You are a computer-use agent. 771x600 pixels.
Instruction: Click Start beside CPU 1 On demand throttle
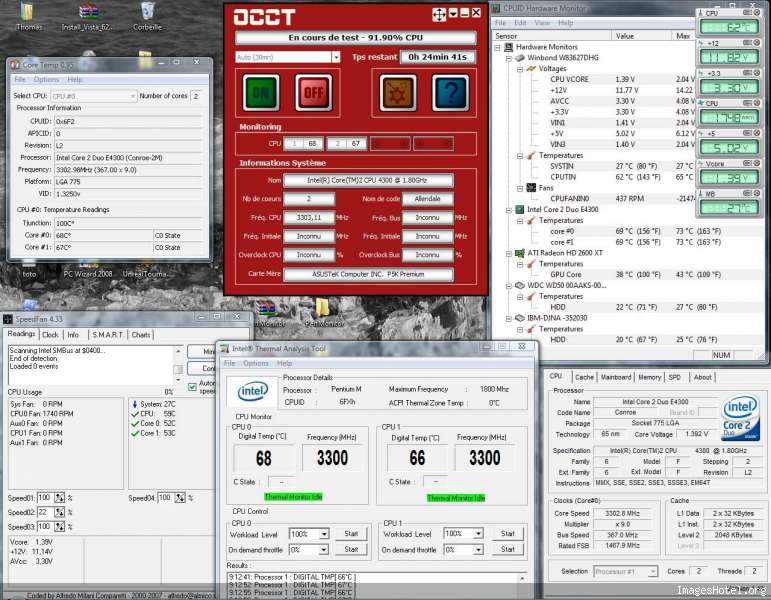507,549
